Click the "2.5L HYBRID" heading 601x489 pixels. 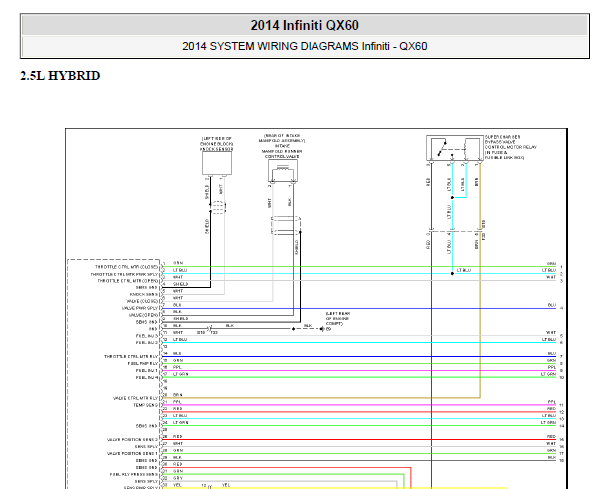[x=60, y=75]
